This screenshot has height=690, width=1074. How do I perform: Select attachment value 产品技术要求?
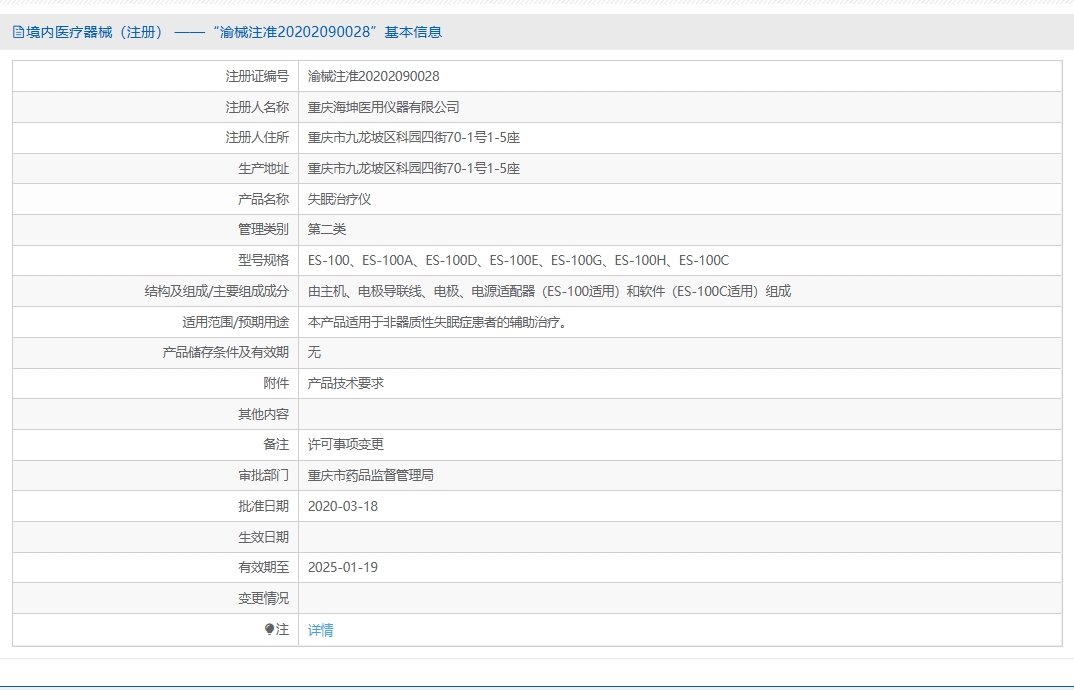tap(346, 383)
